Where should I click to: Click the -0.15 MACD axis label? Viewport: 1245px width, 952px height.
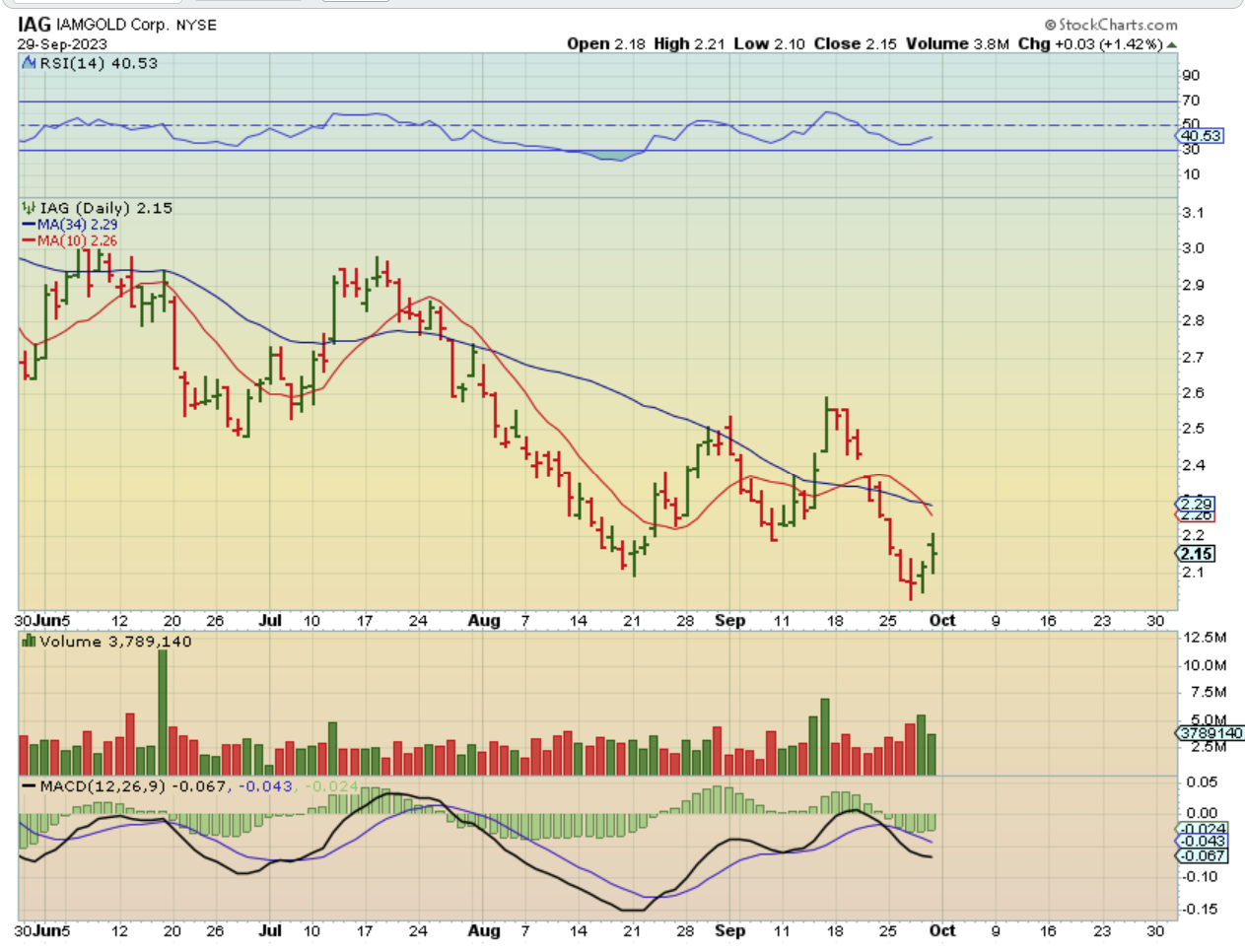pyautogui.click(x=1201, y=909)
